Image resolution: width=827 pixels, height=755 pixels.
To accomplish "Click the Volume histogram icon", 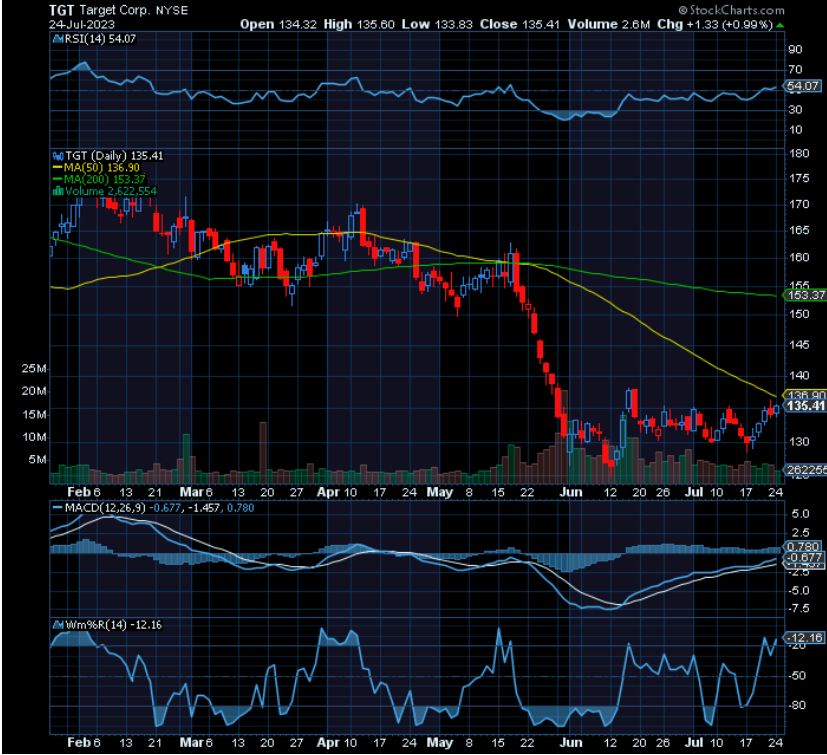I will click(56, 188).
